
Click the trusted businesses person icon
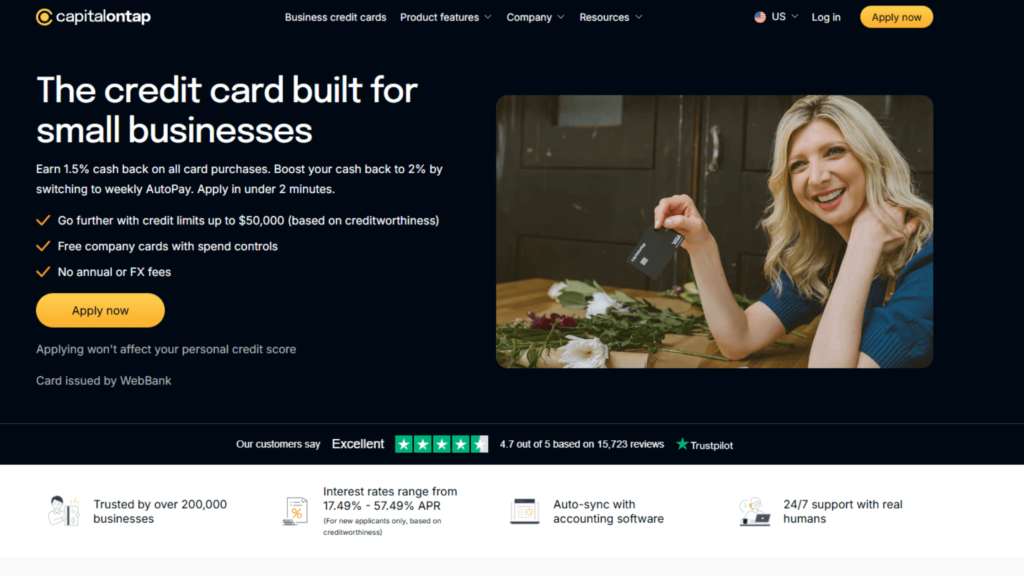pyautogui.click(x=64, y=511)
